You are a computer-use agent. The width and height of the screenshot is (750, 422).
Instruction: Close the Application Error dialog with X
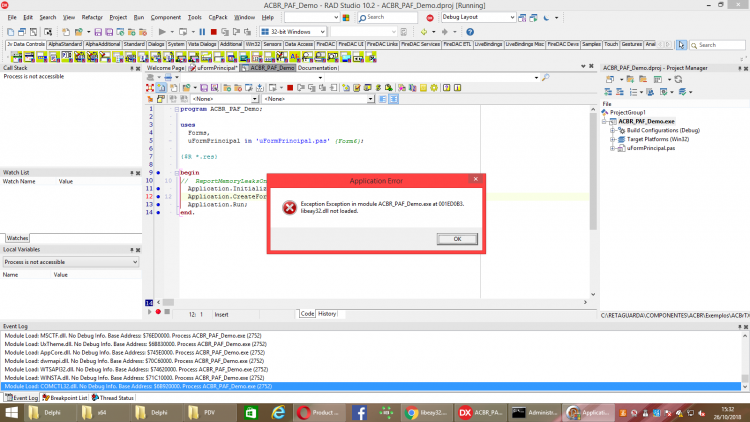coord(475,179)
